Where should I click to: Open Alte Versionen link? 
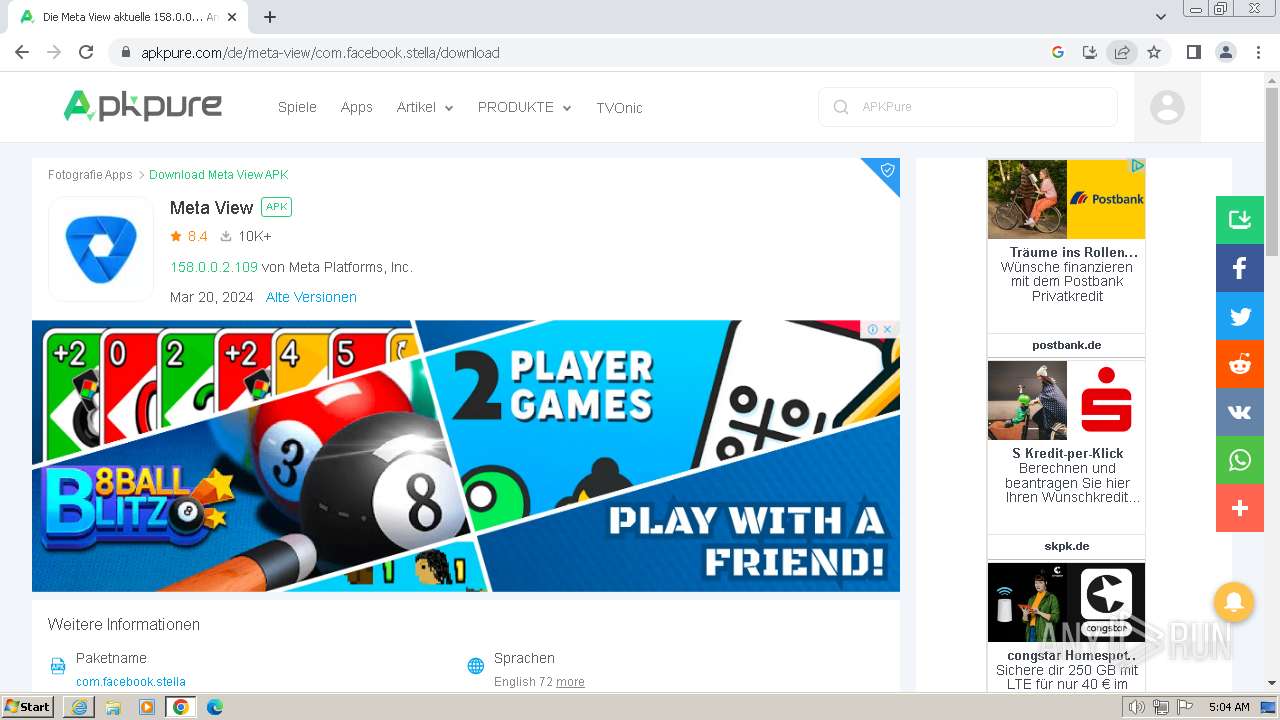311,297
